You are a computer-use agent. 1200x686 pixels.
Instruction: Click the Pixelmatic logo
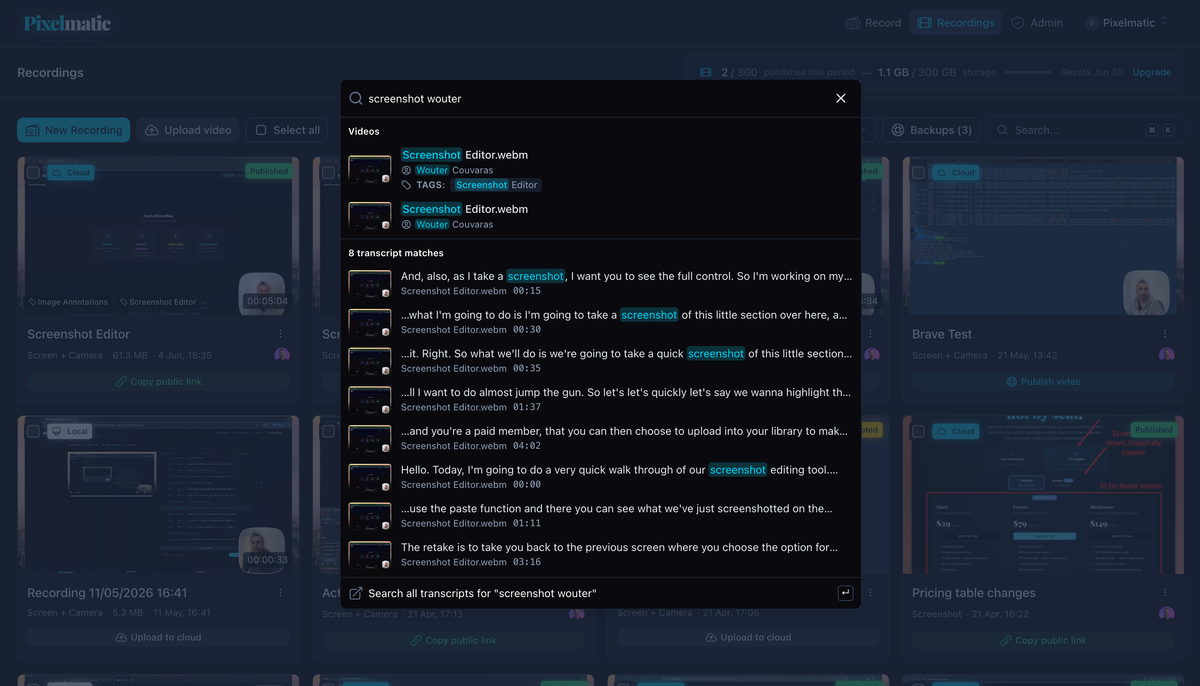click(67, 23)
